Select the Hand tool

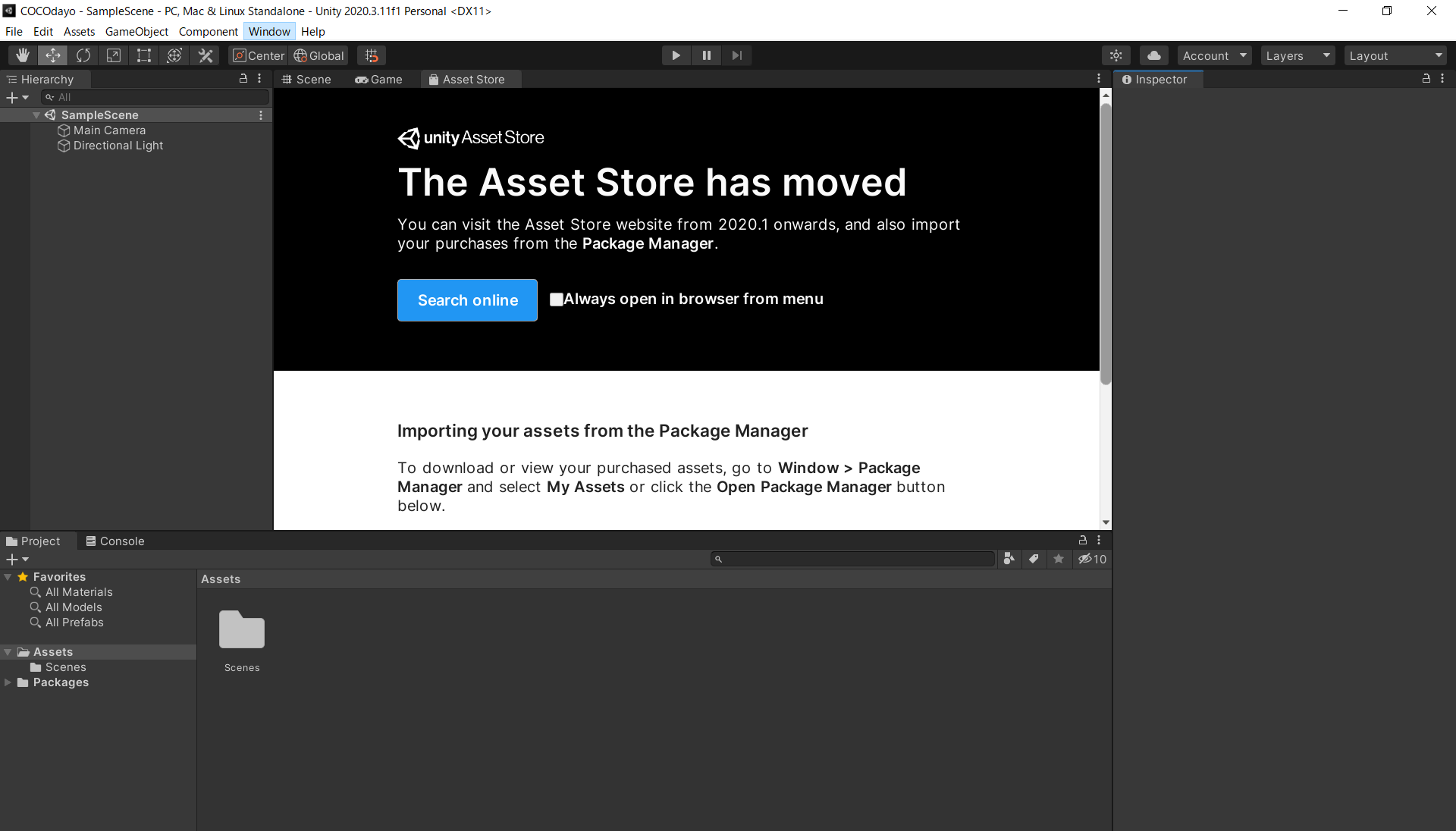(x=23, y=55)
